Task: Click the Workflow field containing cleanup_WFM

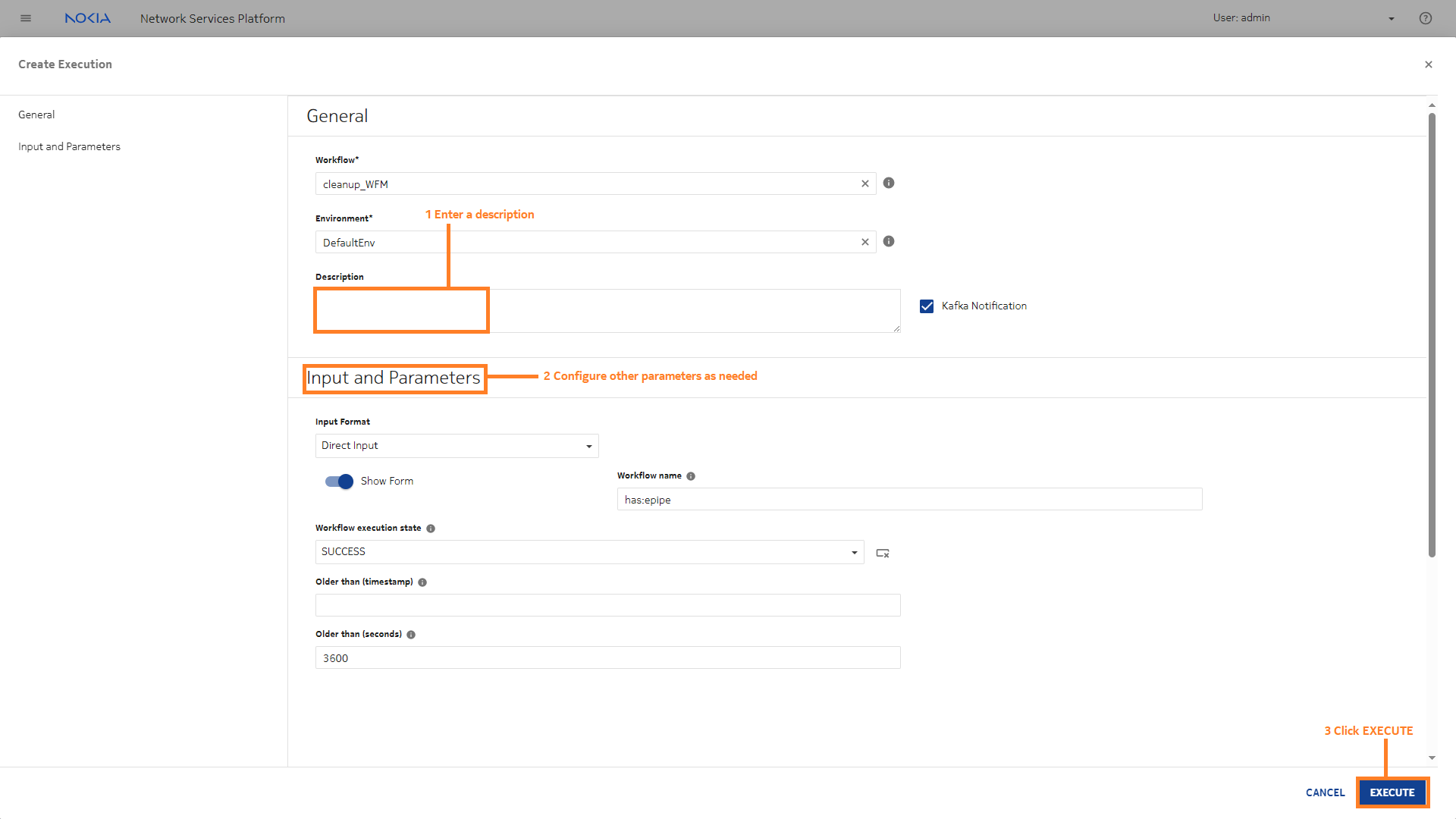Action: click(596, 184)
